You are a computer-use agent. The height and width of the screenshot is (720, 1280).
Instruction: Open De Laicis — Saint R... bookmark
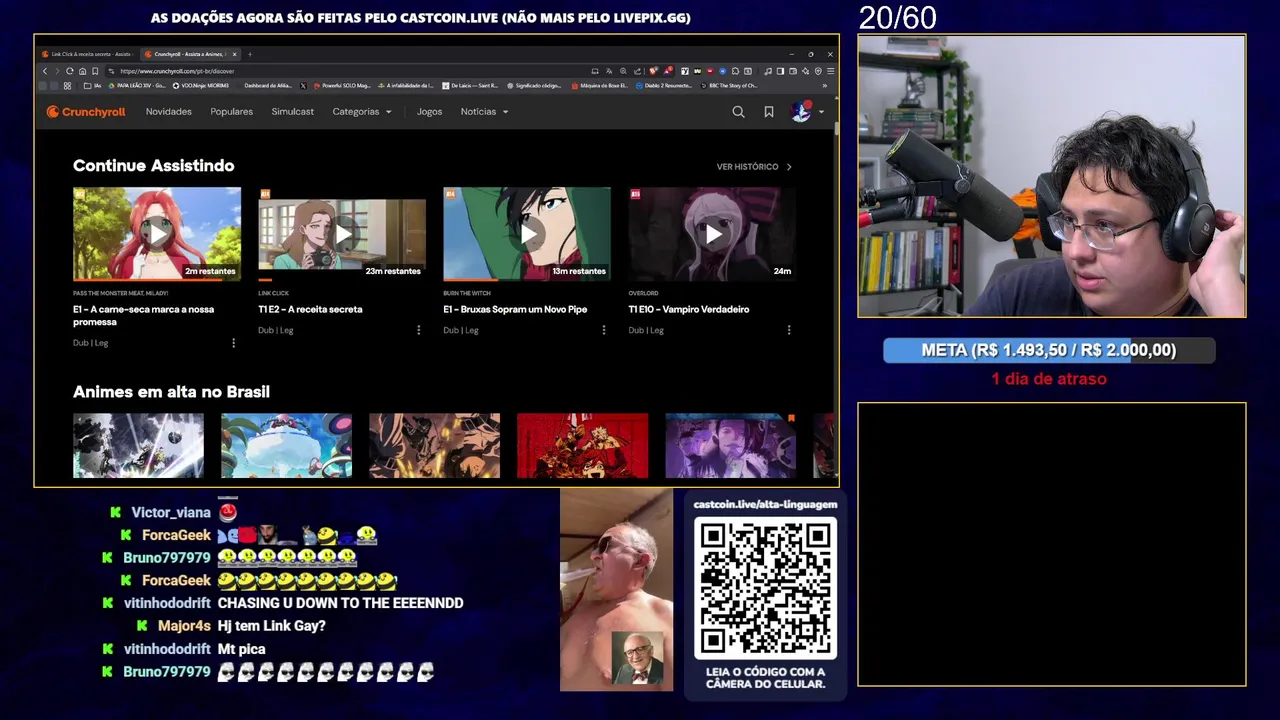click(470, 86)
